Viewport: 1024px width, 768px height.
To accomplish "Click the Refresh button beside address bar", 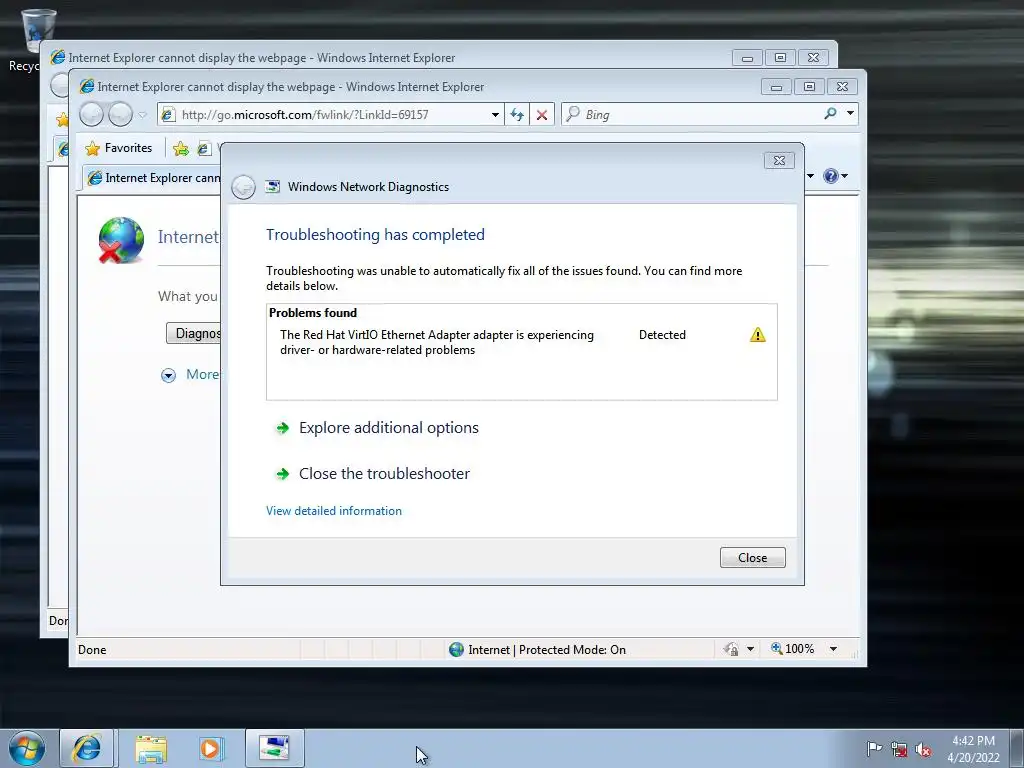I will click(x=517, y=115).
